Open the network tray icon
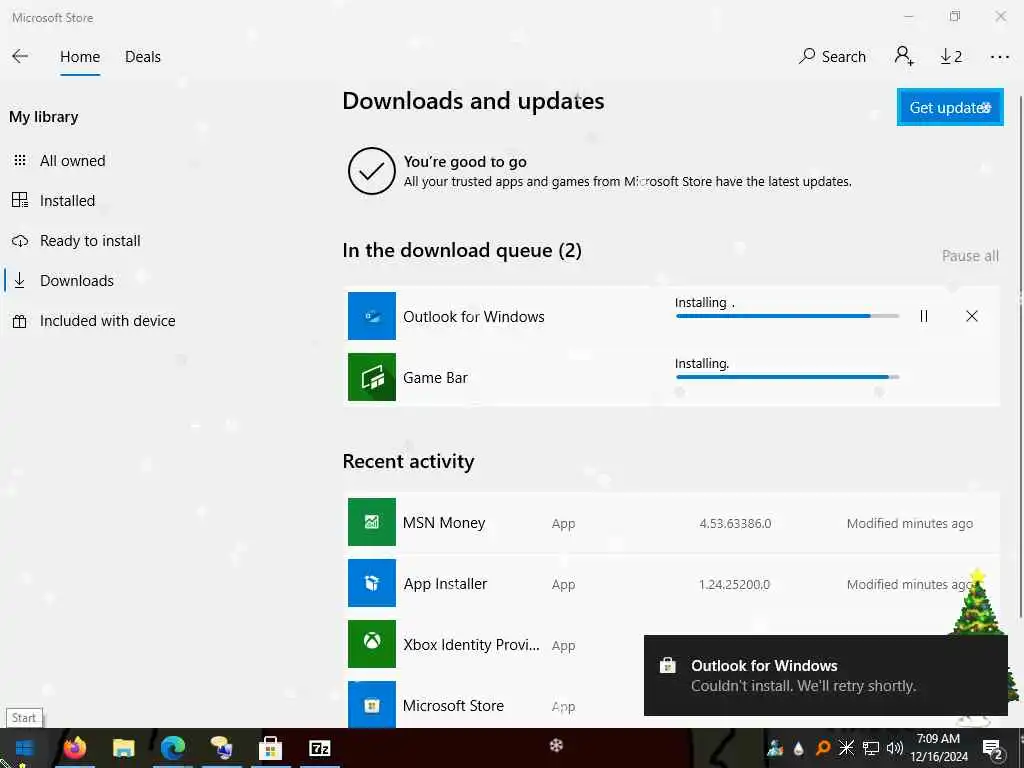1024x768 pixels. tap(871, 748)
